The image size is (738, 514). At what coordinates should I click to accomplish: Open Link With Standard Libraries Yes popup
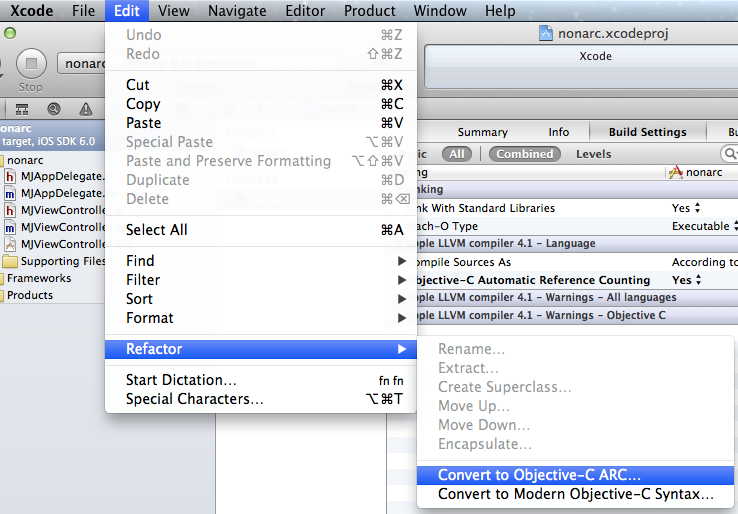pos(686,208)
